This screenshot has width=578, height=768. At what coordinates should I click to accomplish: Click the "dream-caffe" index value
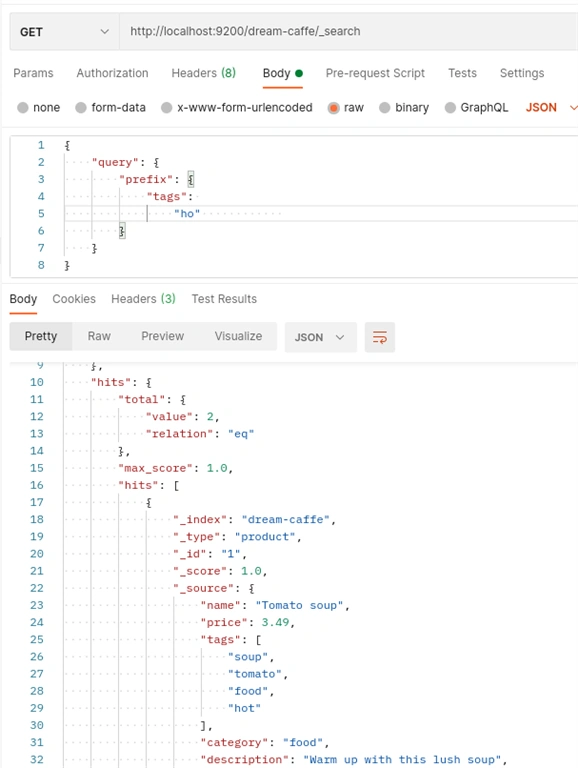(x=286, y=520)
